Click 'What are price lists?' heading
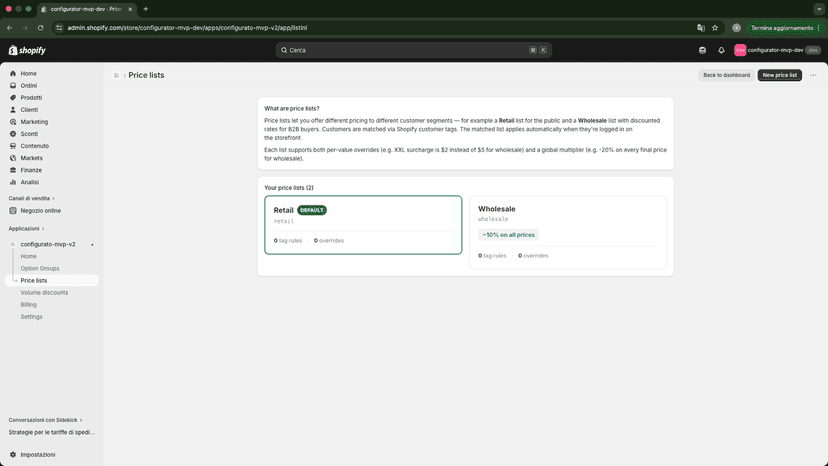828x466 pixels. coord(291,108)
